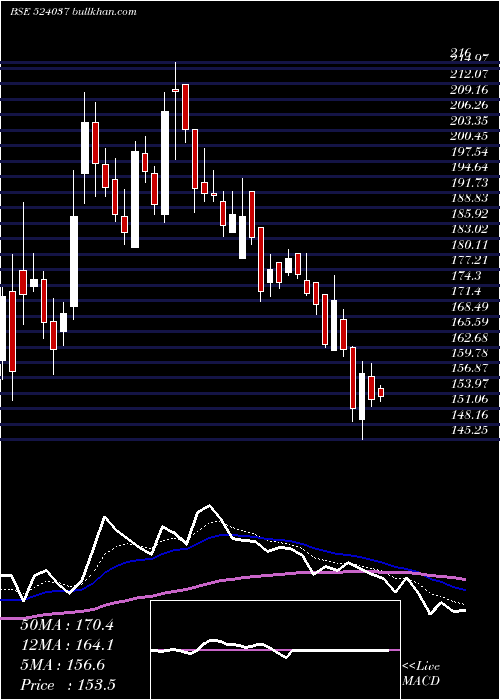Click the 'Price : 153.5' reading
Screen dimensions: 500x700
[68, 685]
